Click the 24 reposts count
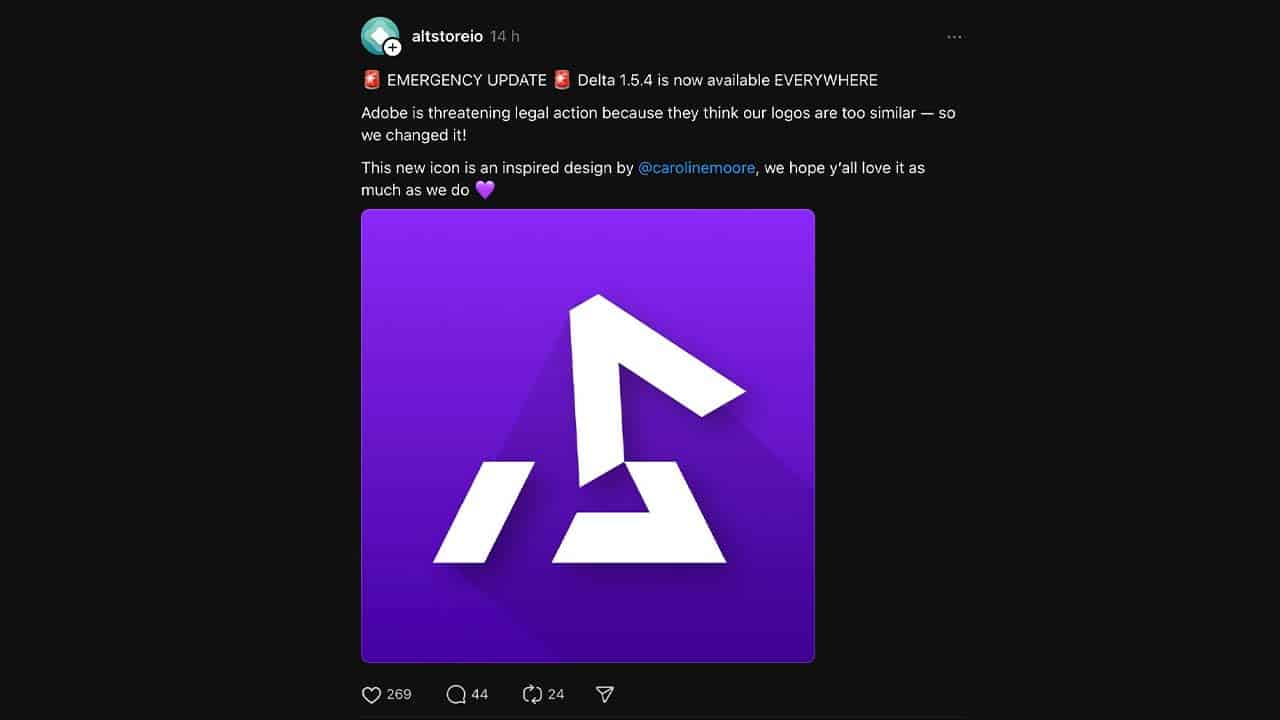 (x=556, y=693)
